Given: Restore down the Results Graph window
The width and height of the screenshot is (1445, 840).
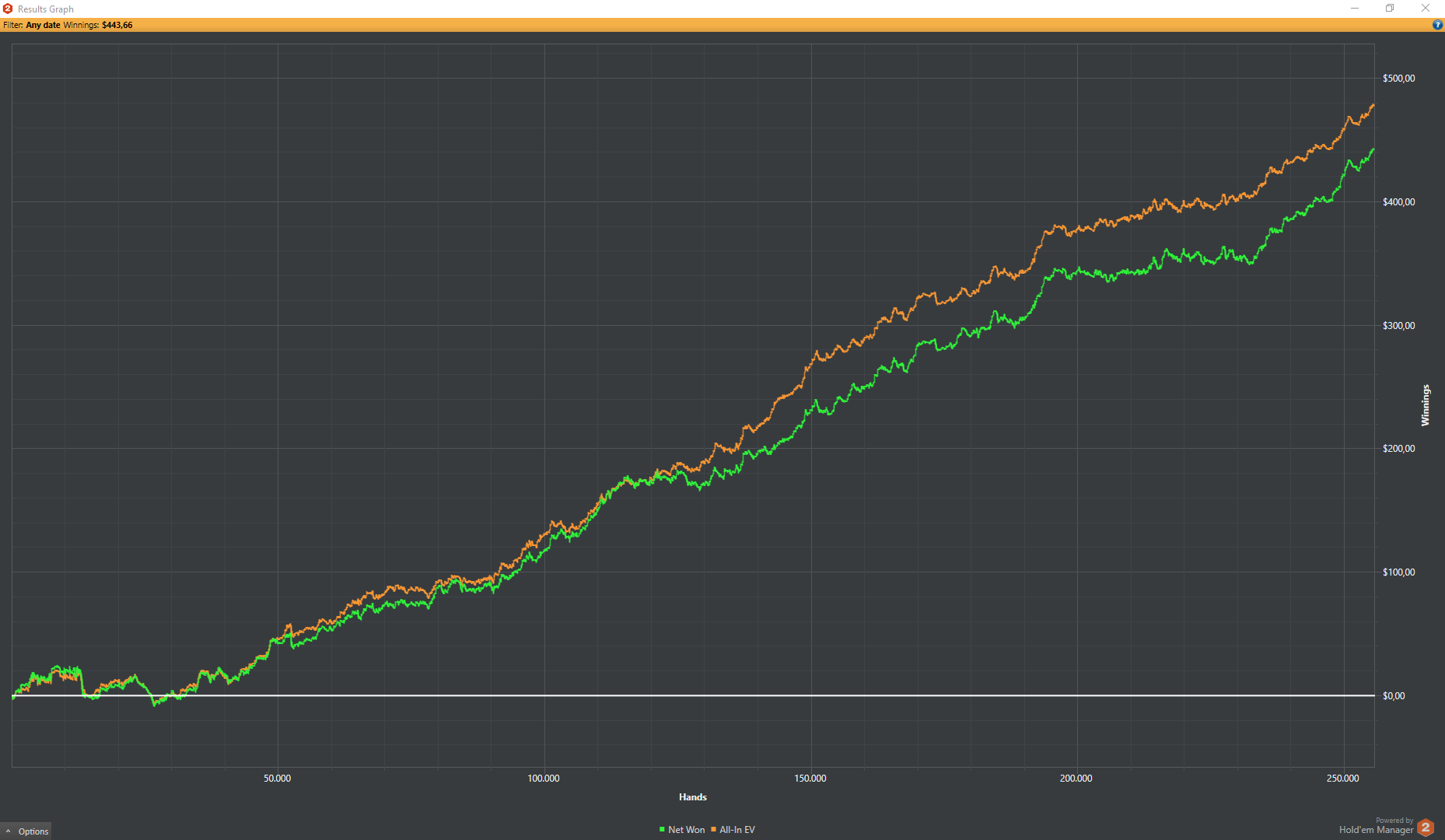Looking at the screenshot, I should pyautogui.click(x=1390, y=9).
